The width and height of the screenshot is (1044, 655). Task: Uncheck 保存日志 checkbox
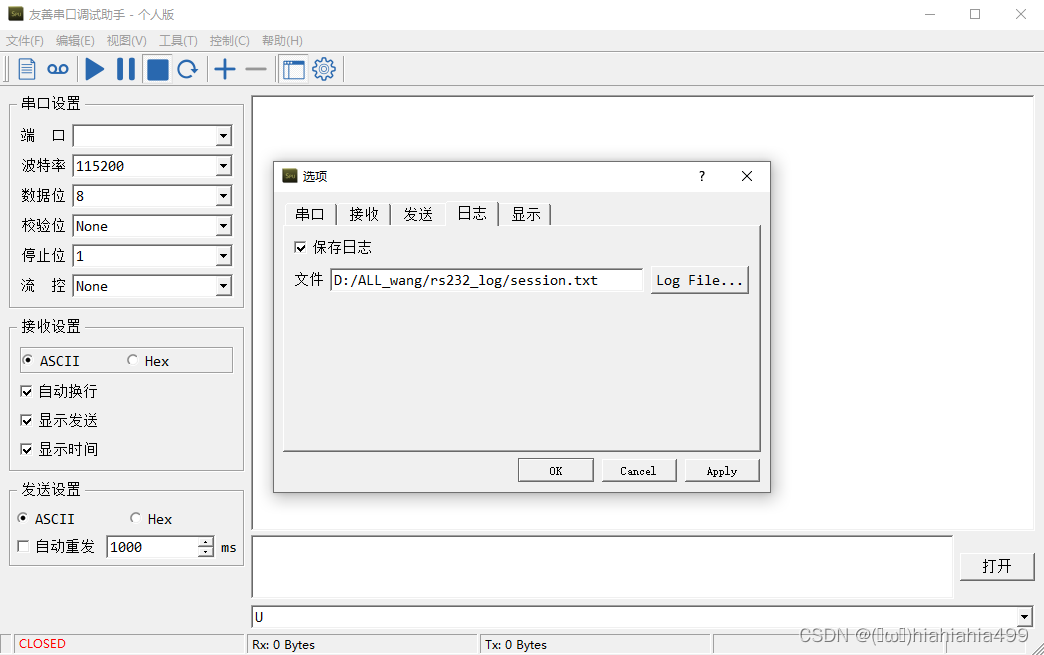(300, 248)
